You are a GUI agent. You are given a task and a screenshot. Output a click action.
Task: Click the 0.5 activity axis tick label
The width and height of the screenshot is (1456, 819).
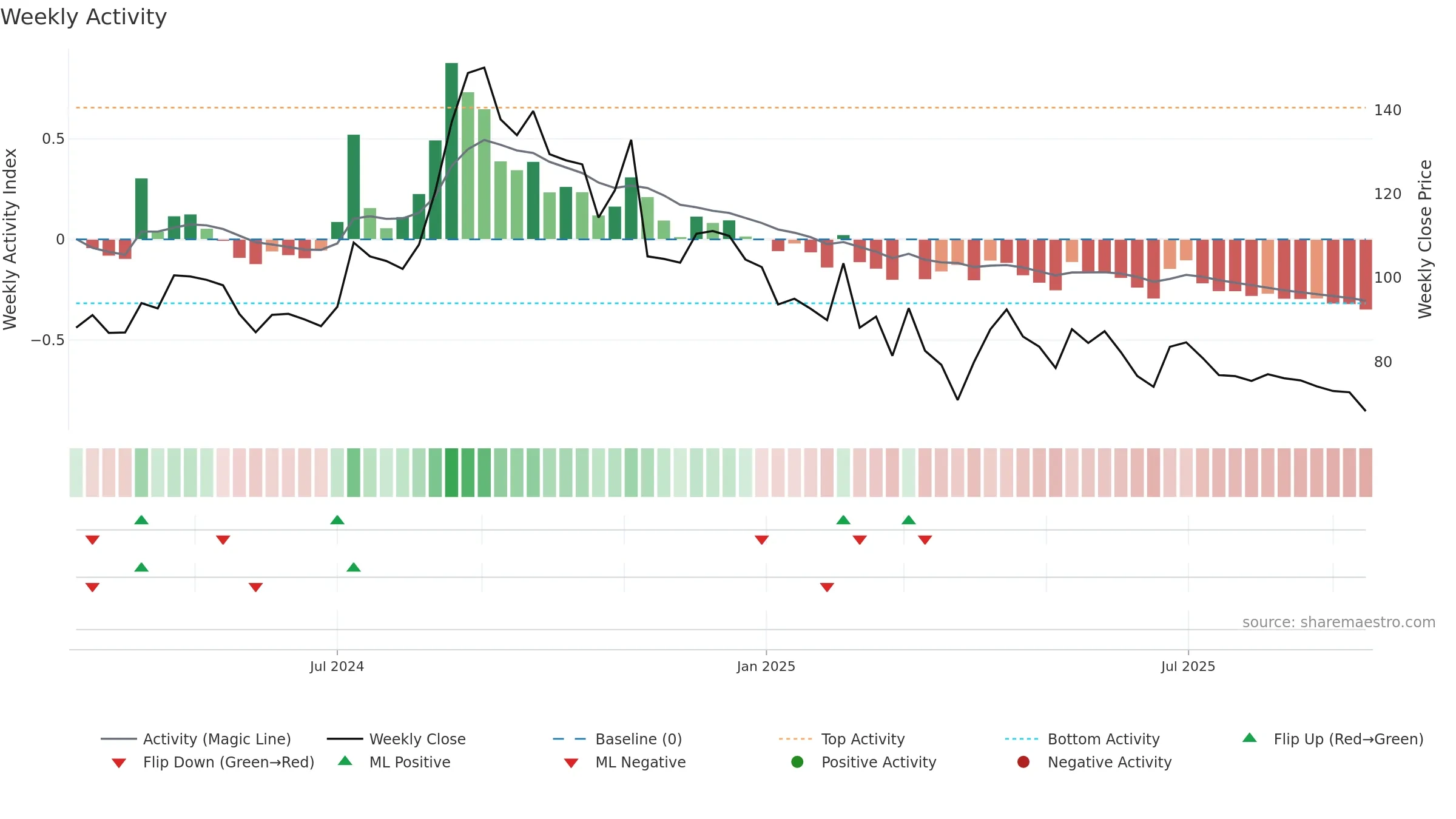tap(53, 139)
